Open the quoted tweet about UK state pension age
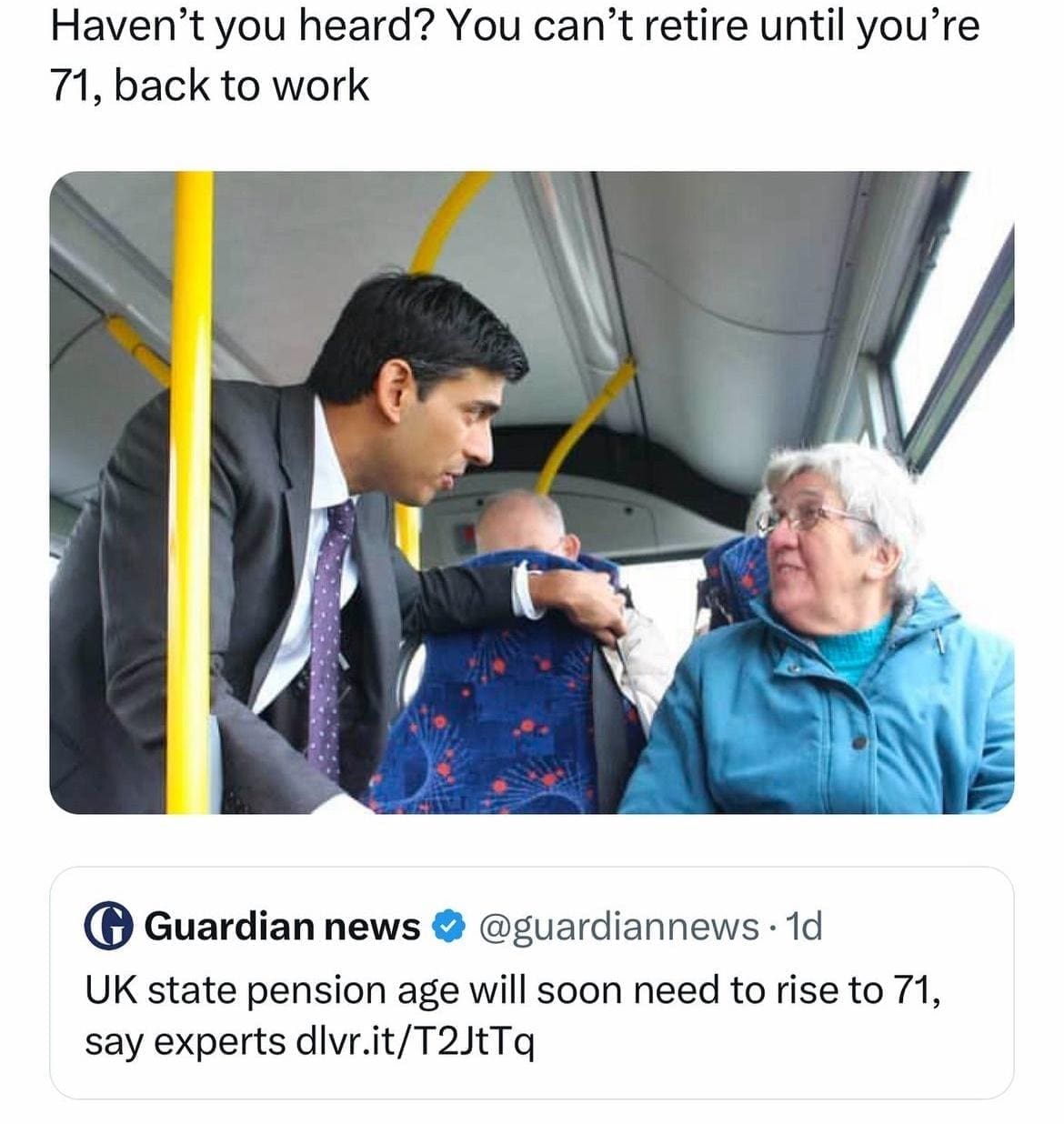 532,983
